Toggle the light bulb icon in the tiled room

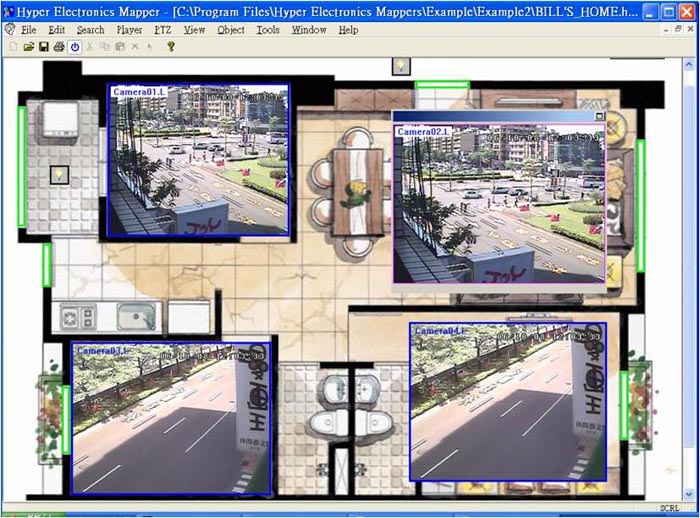pos(59,174)
